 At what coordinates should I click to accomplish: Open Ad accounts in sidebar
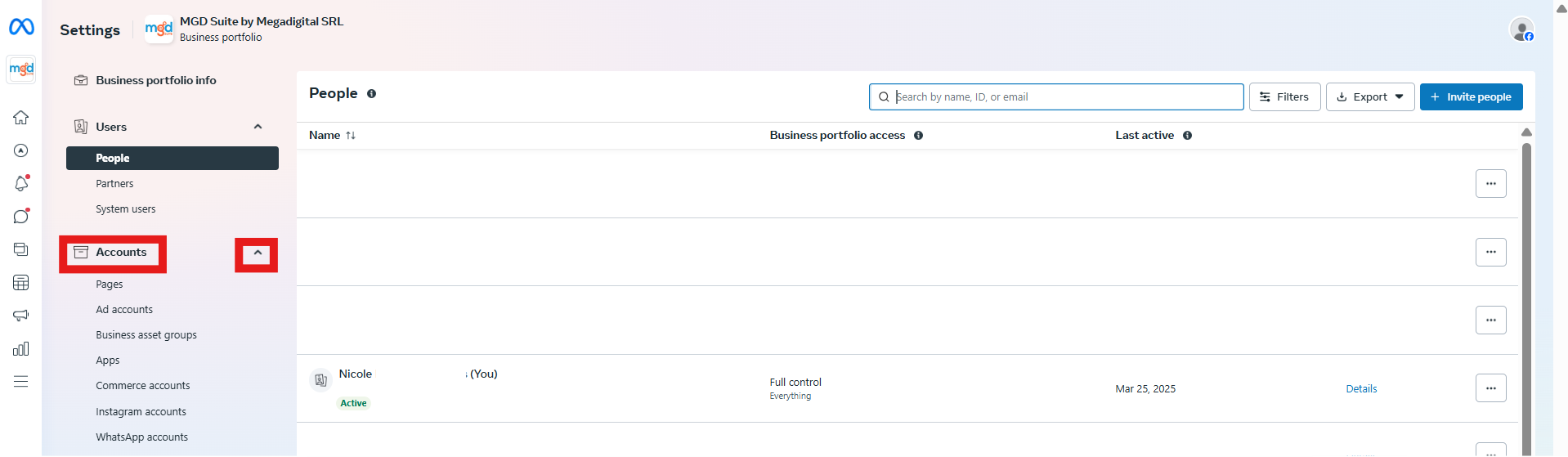(124, 310)
